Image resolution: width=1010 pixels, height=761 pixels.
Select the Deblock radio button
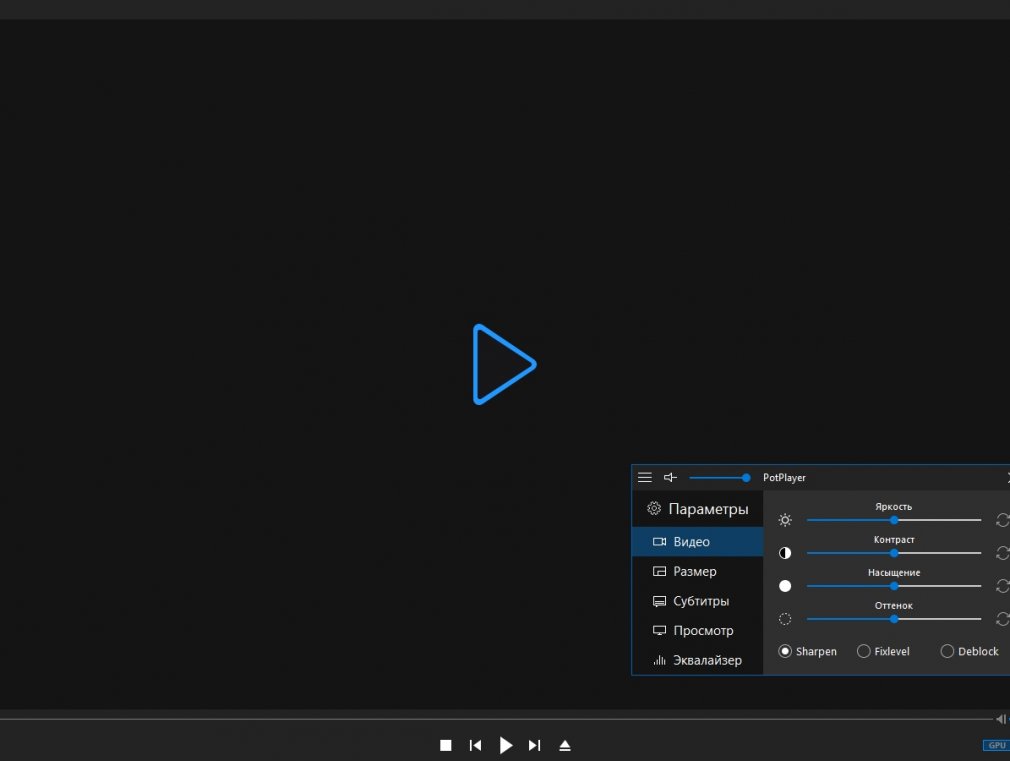969,651
